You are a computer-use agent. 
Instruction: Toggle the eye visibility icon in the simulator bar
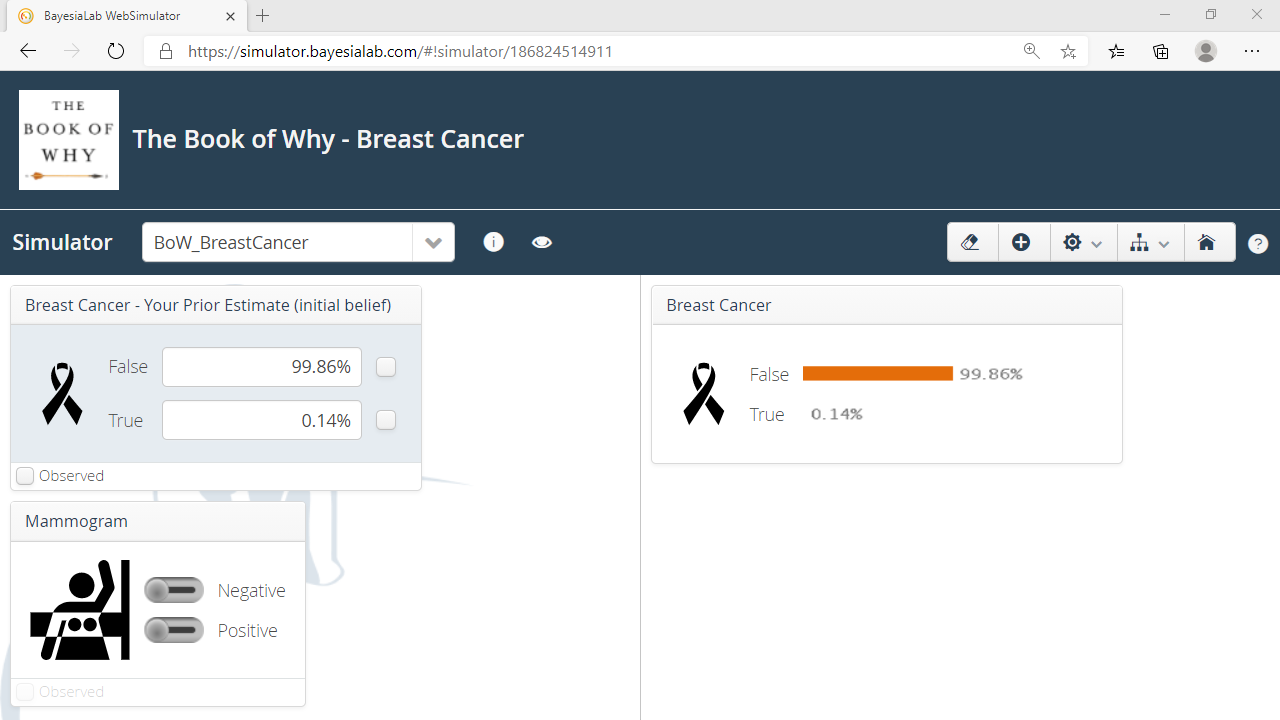[x=541, y=242]
